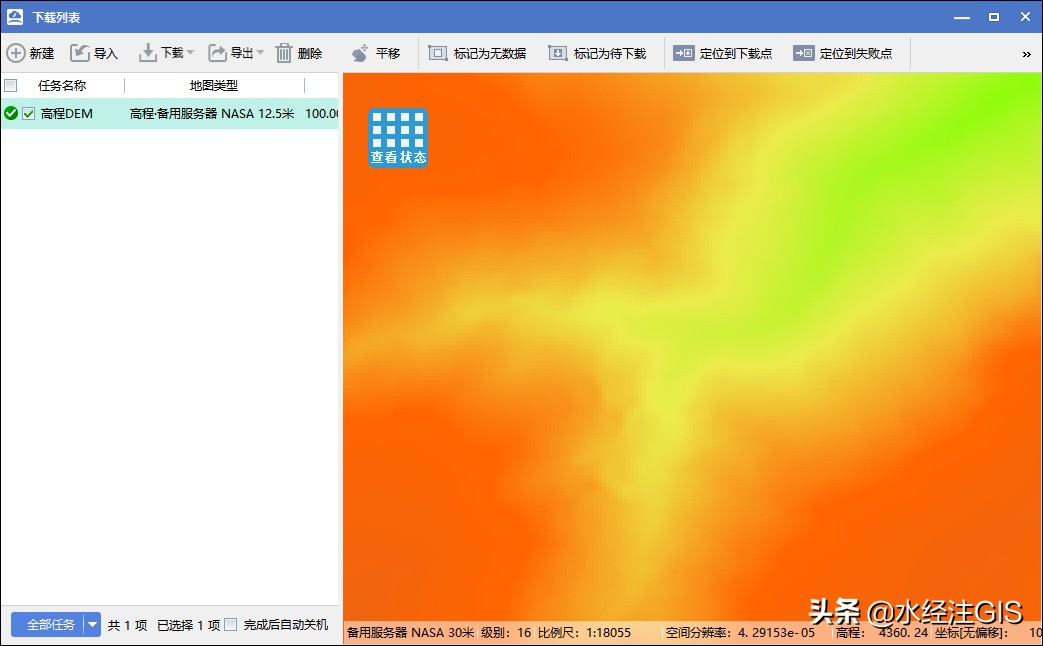Click the 任务名称 column header
The image size is (1043, 646).
62,85
